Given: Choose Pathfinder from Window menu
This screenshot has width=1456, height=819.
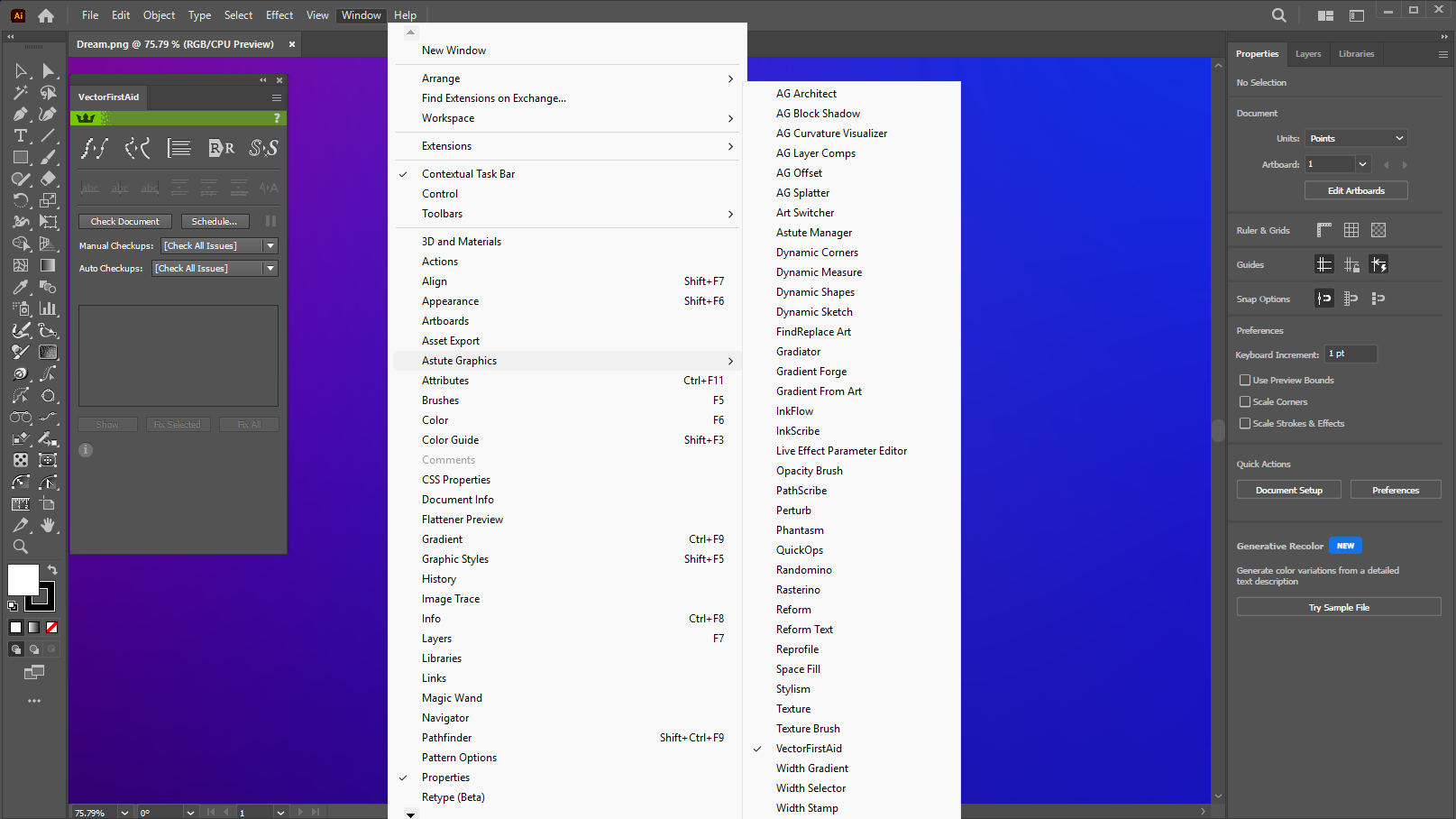Looking at the screenshot, I should (567, 738).
